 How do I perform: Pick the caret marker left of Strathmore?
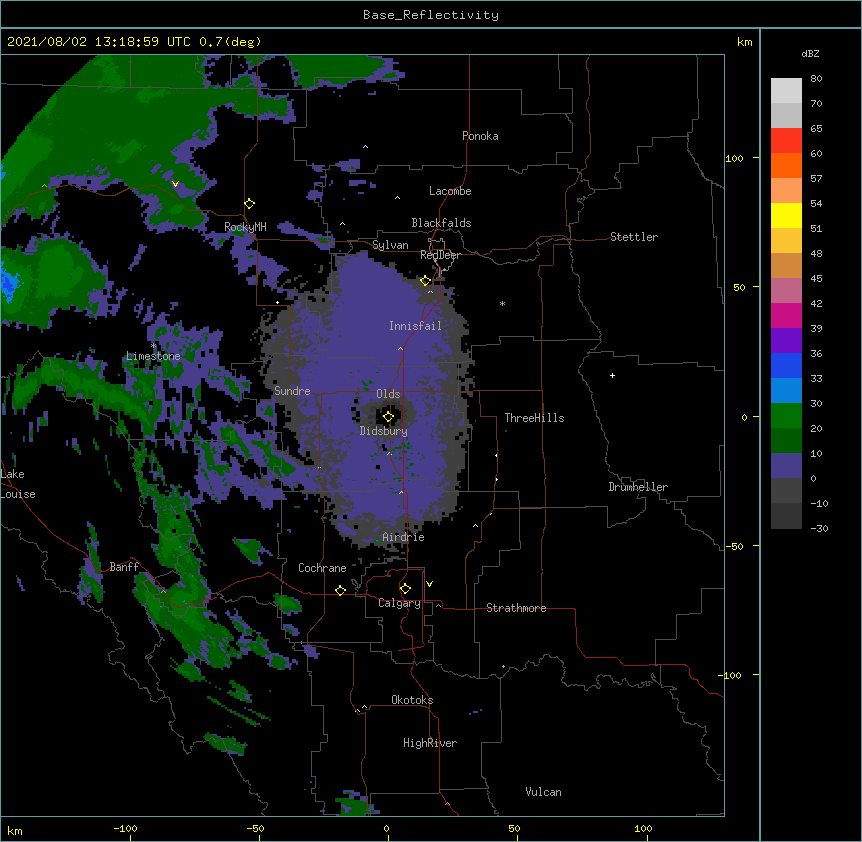(438, 605)
